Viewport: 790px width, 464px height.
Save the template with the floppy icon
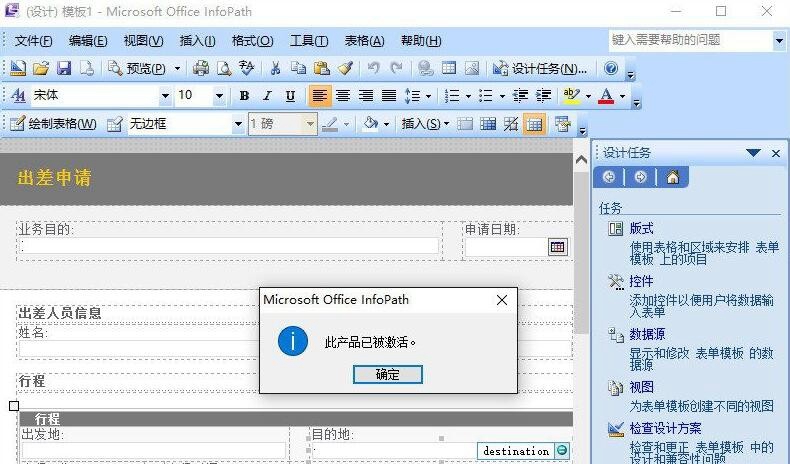pos(63,68)
